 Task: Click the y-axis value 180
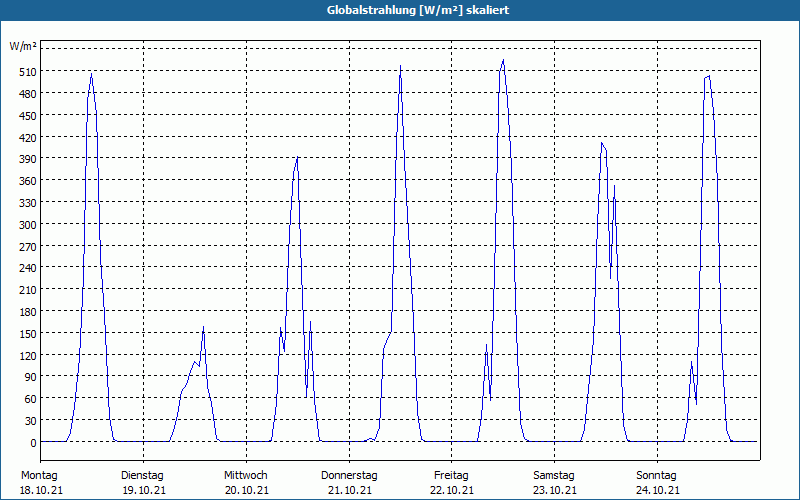tap(28, 312)
